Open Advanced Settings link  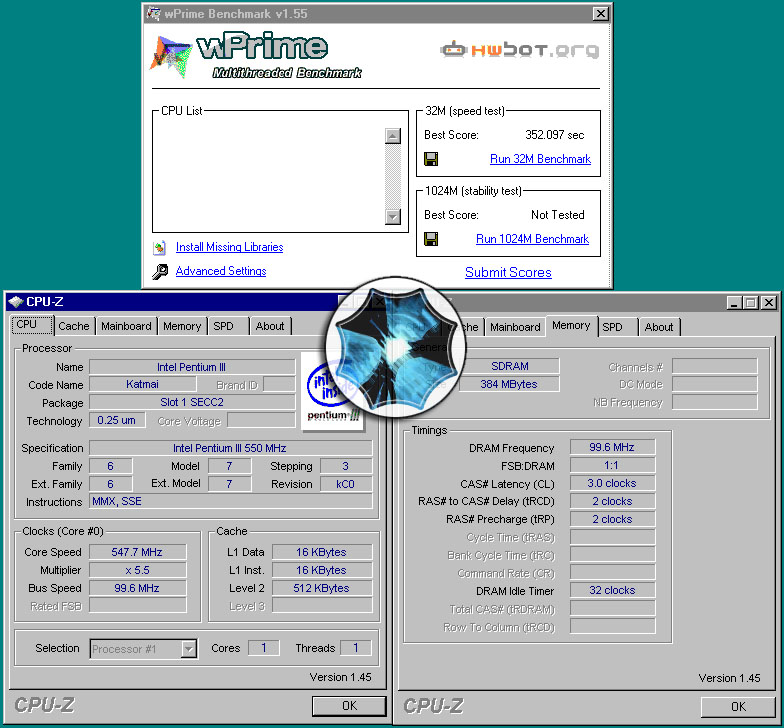tap(221, 271)
